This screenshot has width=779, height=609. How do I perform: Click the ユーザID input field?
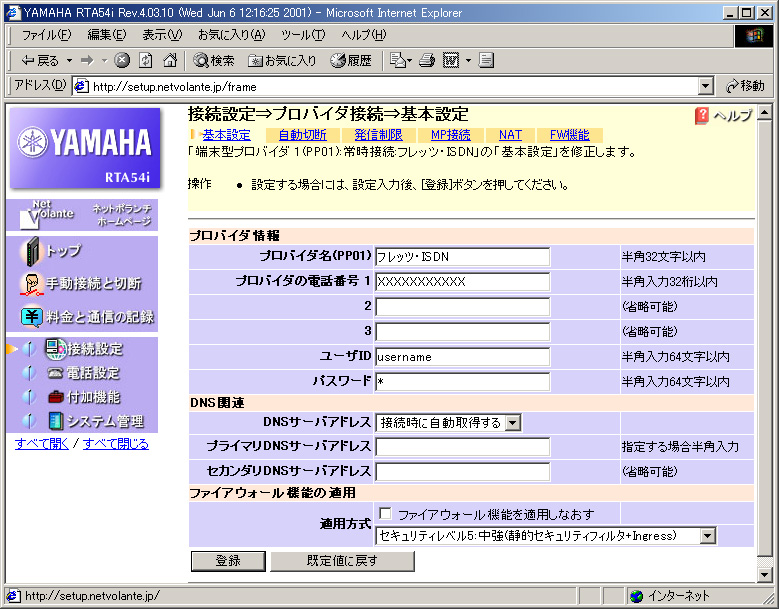click(x=462, y=357)
